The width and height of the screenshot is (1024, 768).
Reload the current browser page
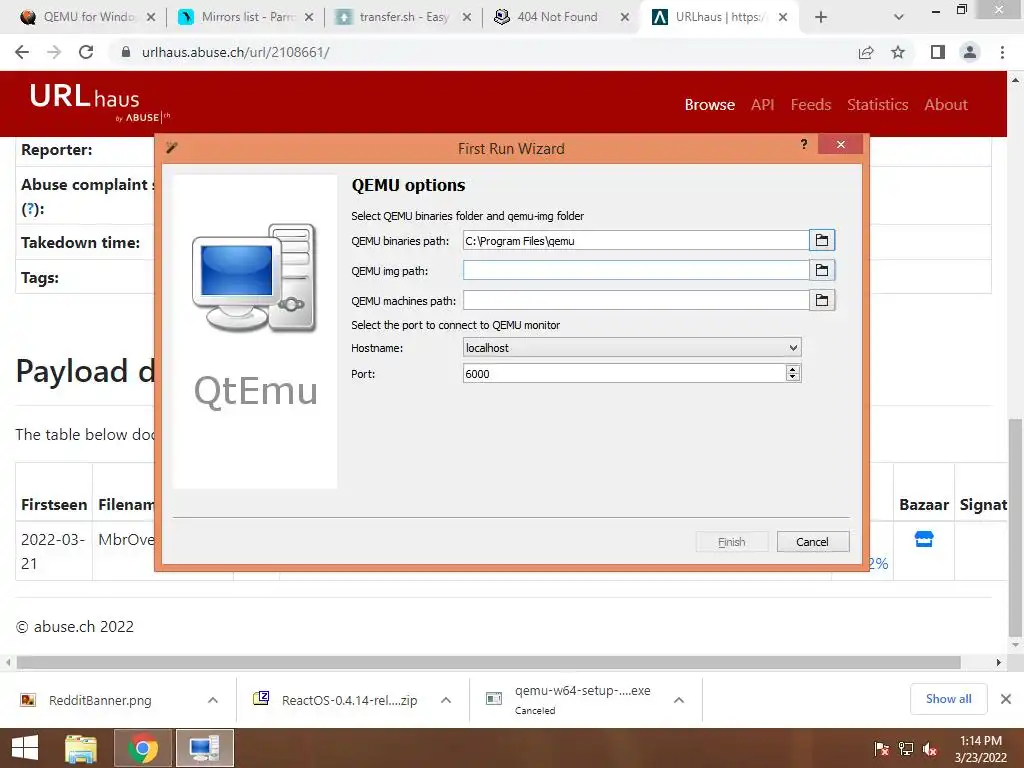(86, 52)
